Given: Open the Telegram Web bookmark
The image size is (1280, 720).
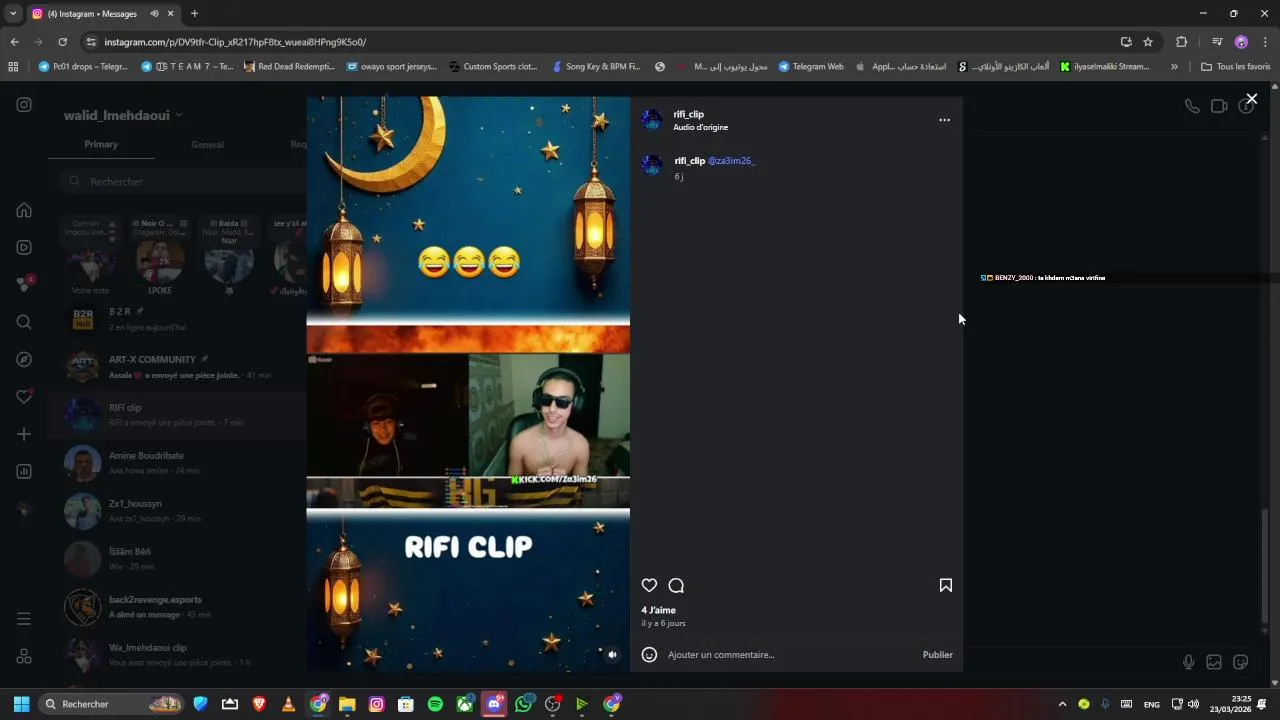Looking at the screenshot, I should 811,67.
